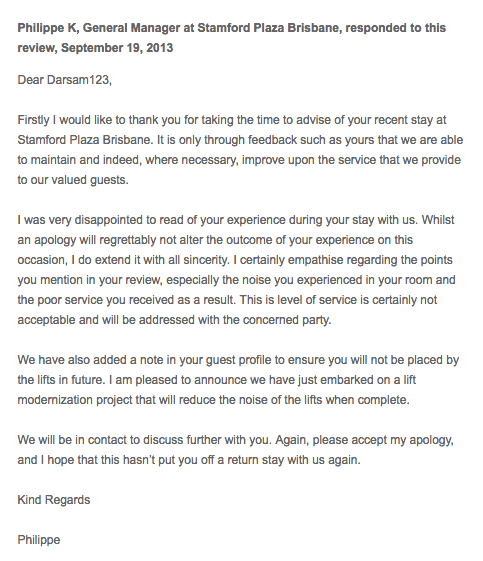Click the phrase concerned party
This screenshot has height=561, width=483.
click(287, 320)
